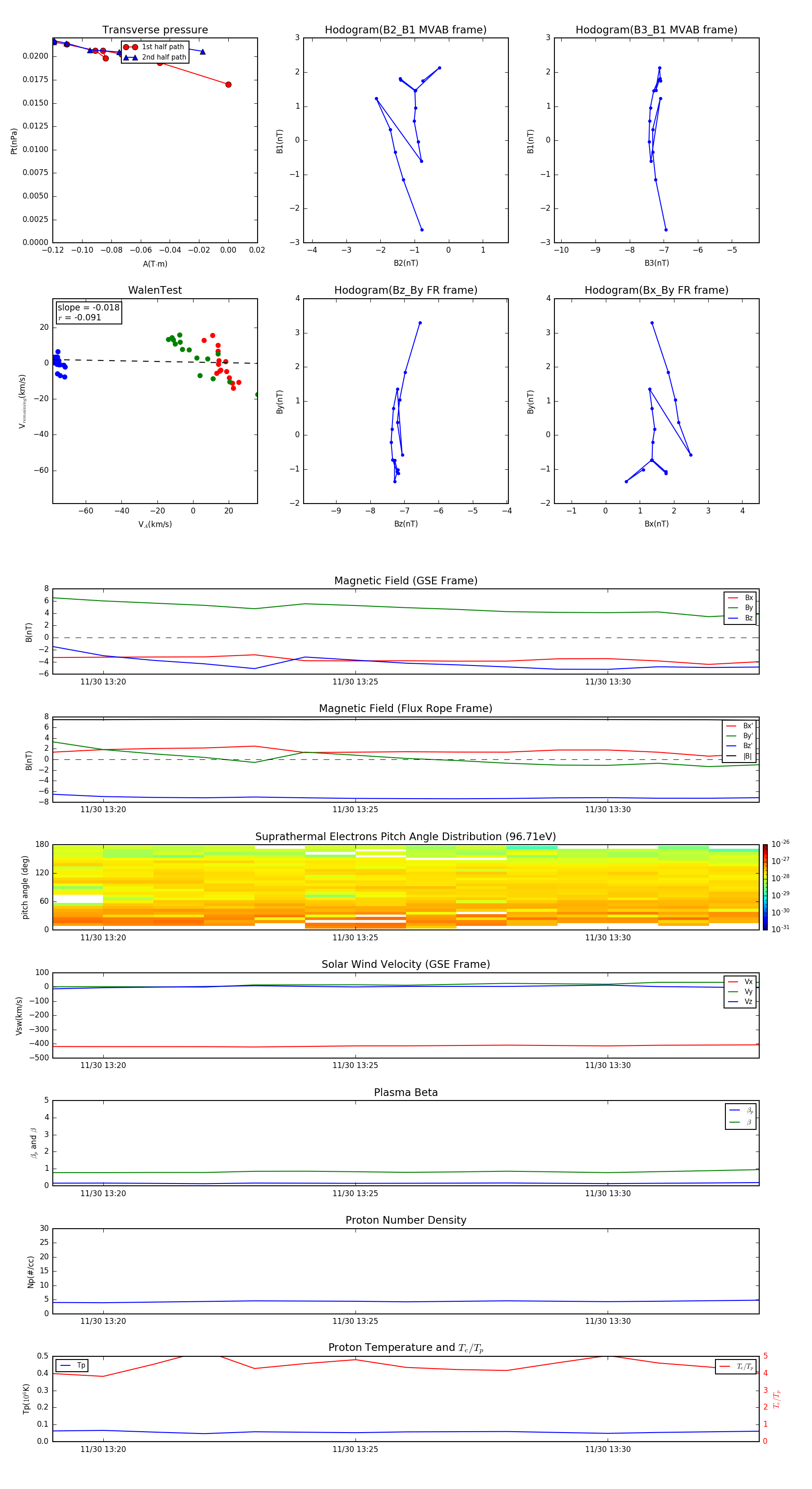Click the 'Bz' entry in GSE legend
The width and height of the screenshot is (812, 1489).
coord(740,618)
